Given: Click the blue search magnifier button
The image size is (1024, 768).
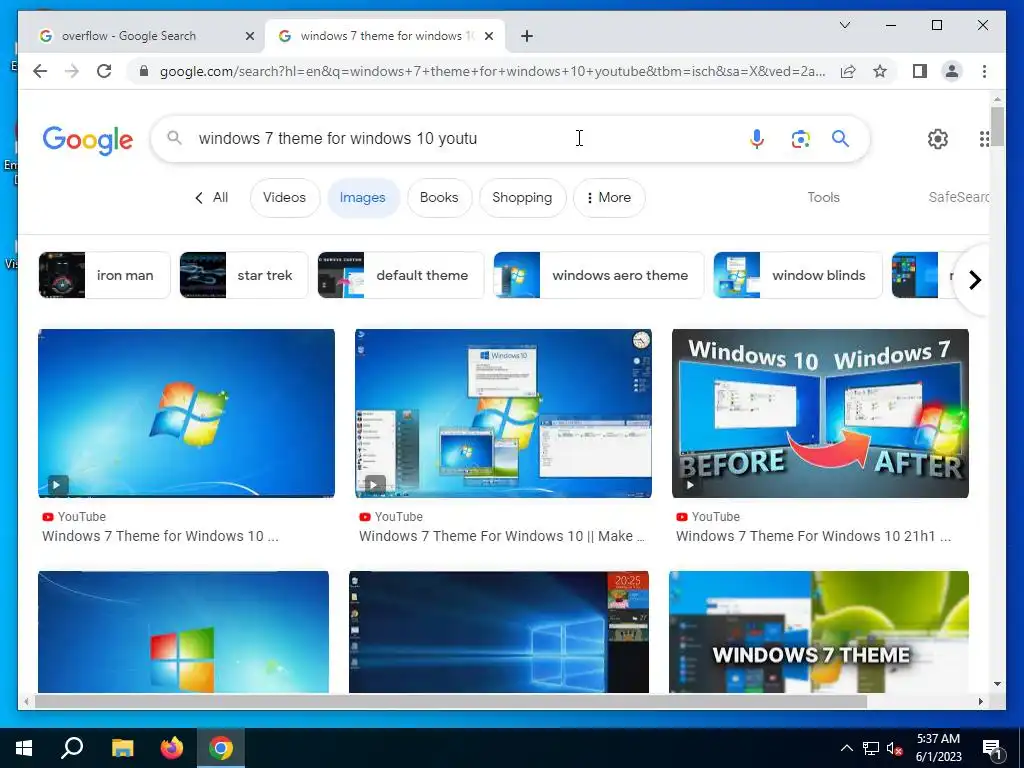Looking at the screenshot, I should tap(840, 138).
